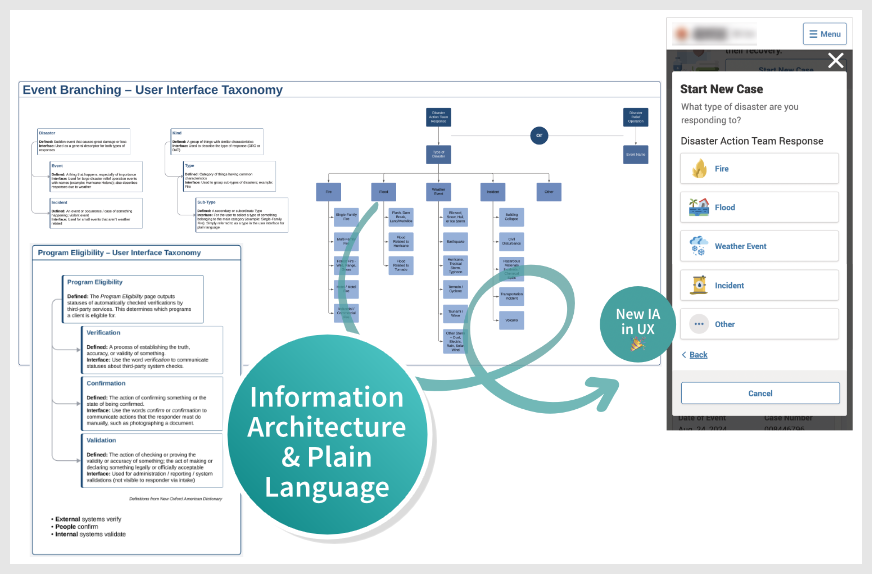Click the 'Other' node in the flowchart
The height and width of the screenshot is (574, 872).
(x=549, y=192)
